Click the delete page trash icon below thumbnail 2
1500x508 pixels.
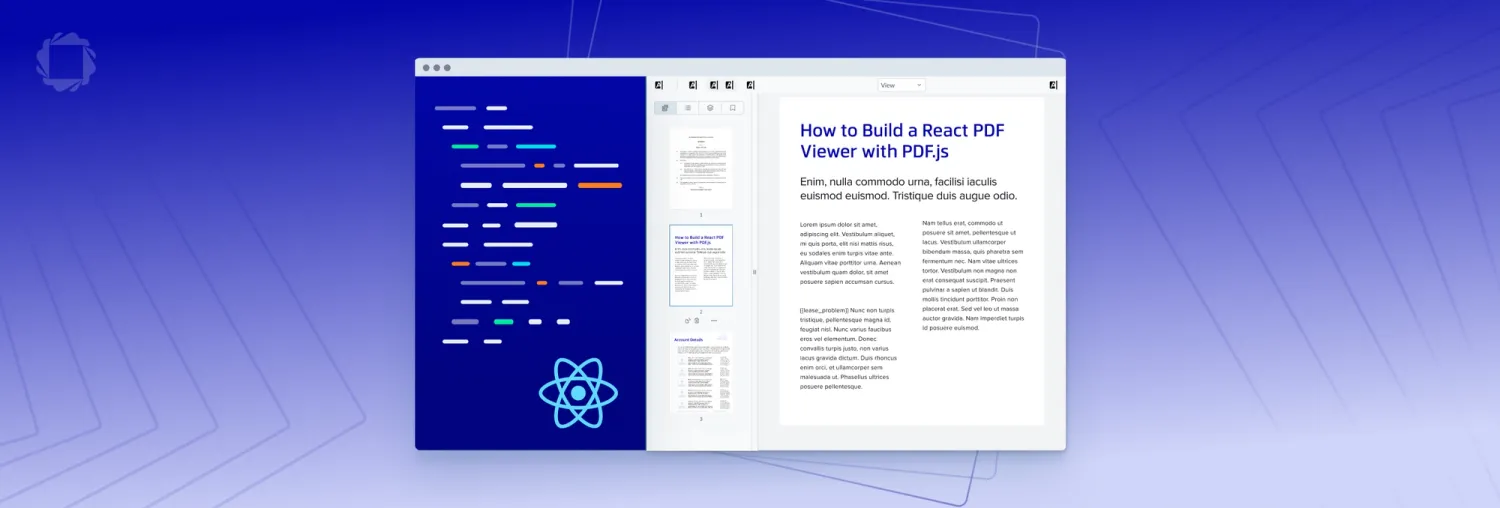pyautogui.click(x=697, y=320)
